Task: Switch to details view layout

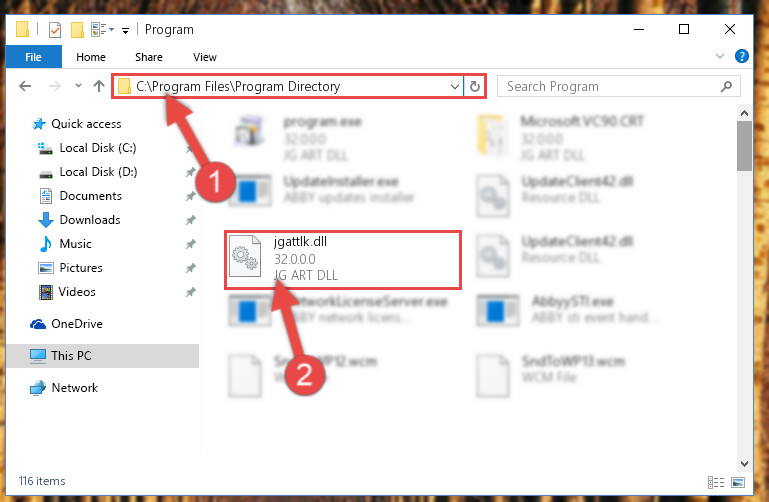Action: (x=716, y=482)
